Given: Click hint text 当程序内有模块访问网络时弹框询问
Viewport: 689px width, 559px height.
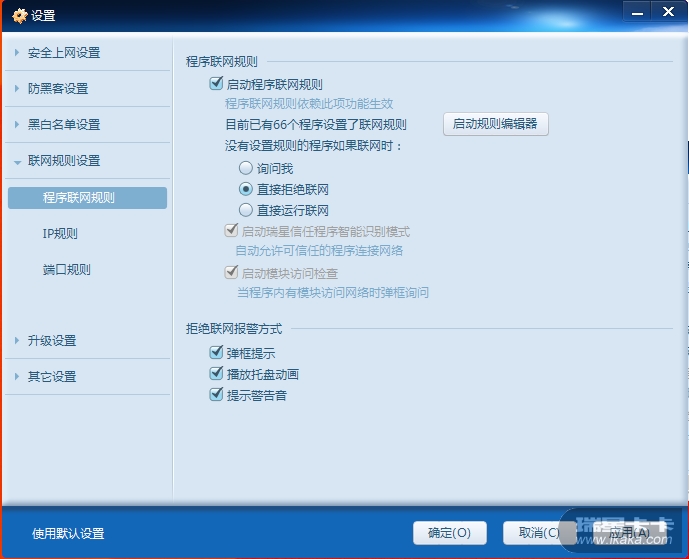Looking at the screenshot, I should [333, 293].
